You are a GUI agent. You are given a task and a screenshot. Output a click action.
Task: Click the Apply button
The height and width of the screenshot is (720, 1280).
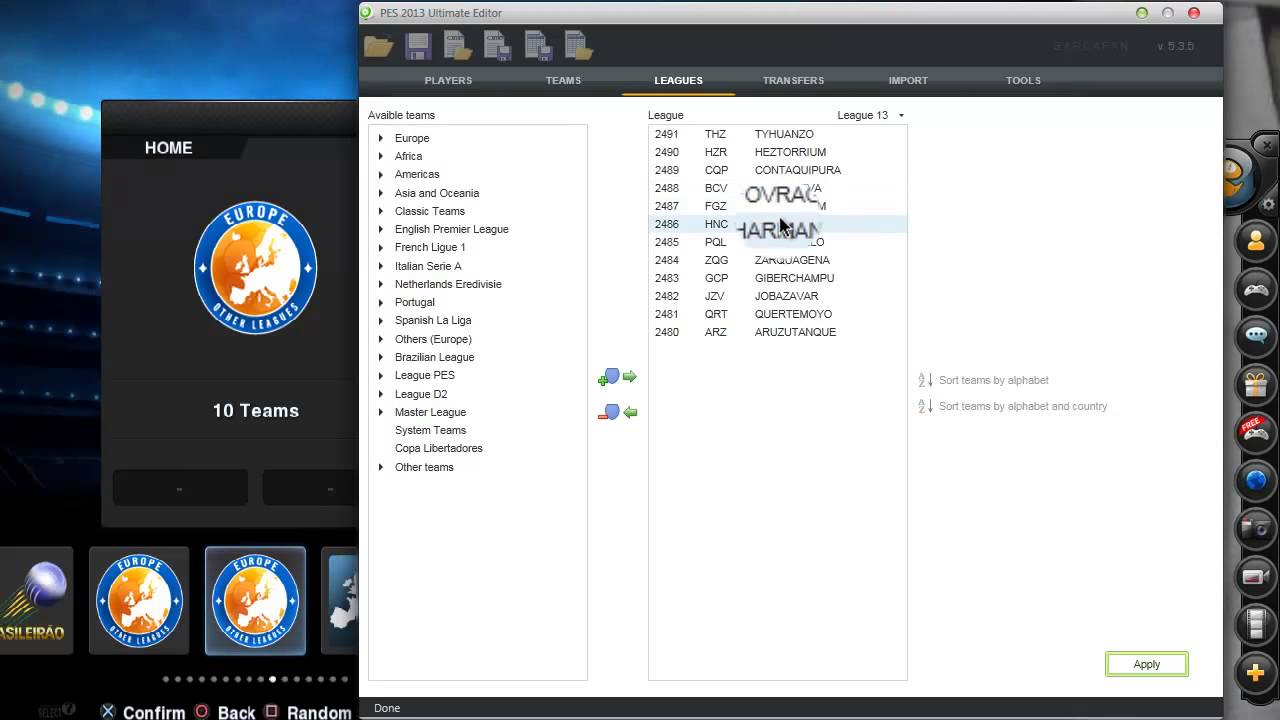pyautogui.click(x=1147, y=664)
